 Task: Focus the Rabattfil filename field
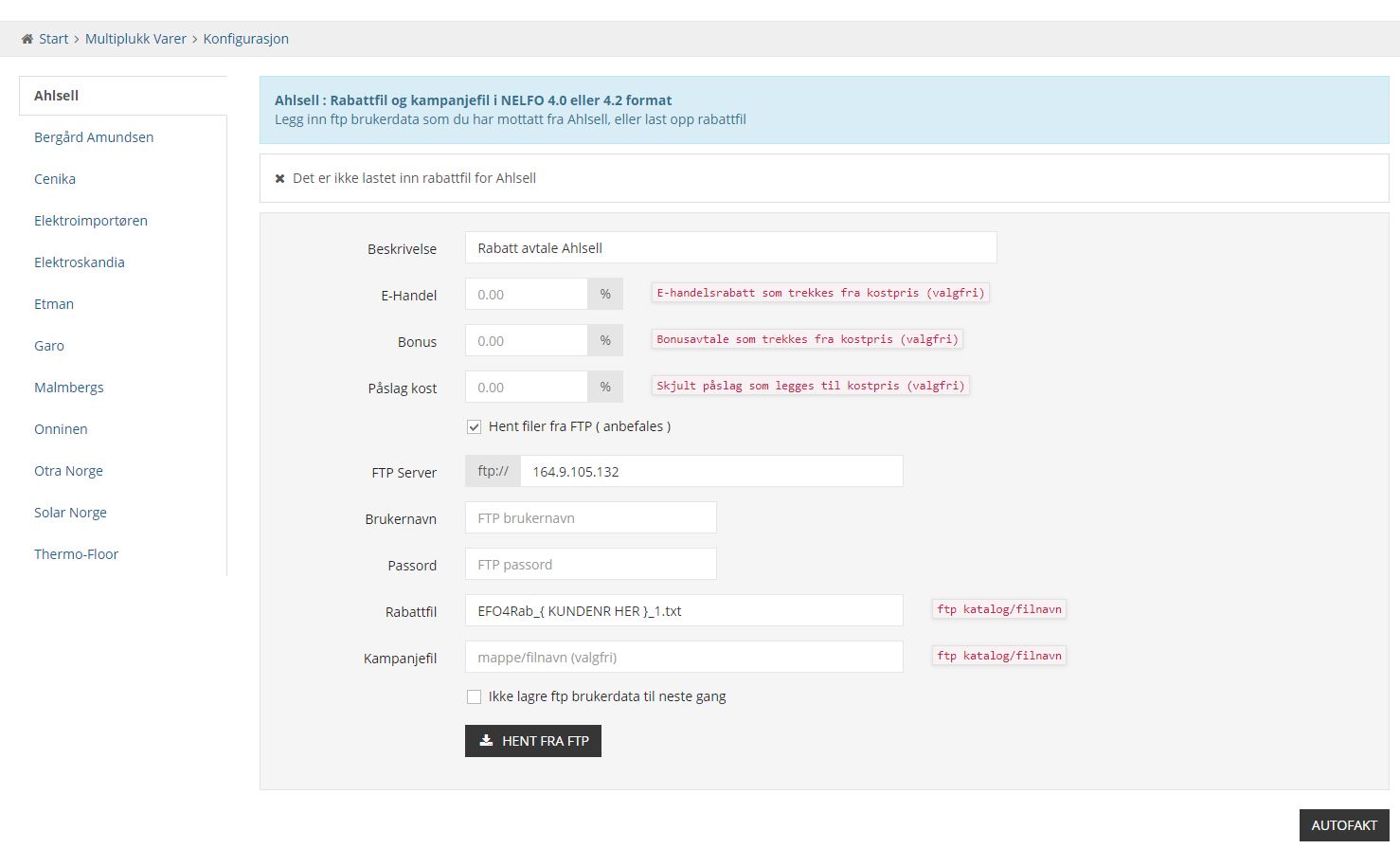point(684,611)
